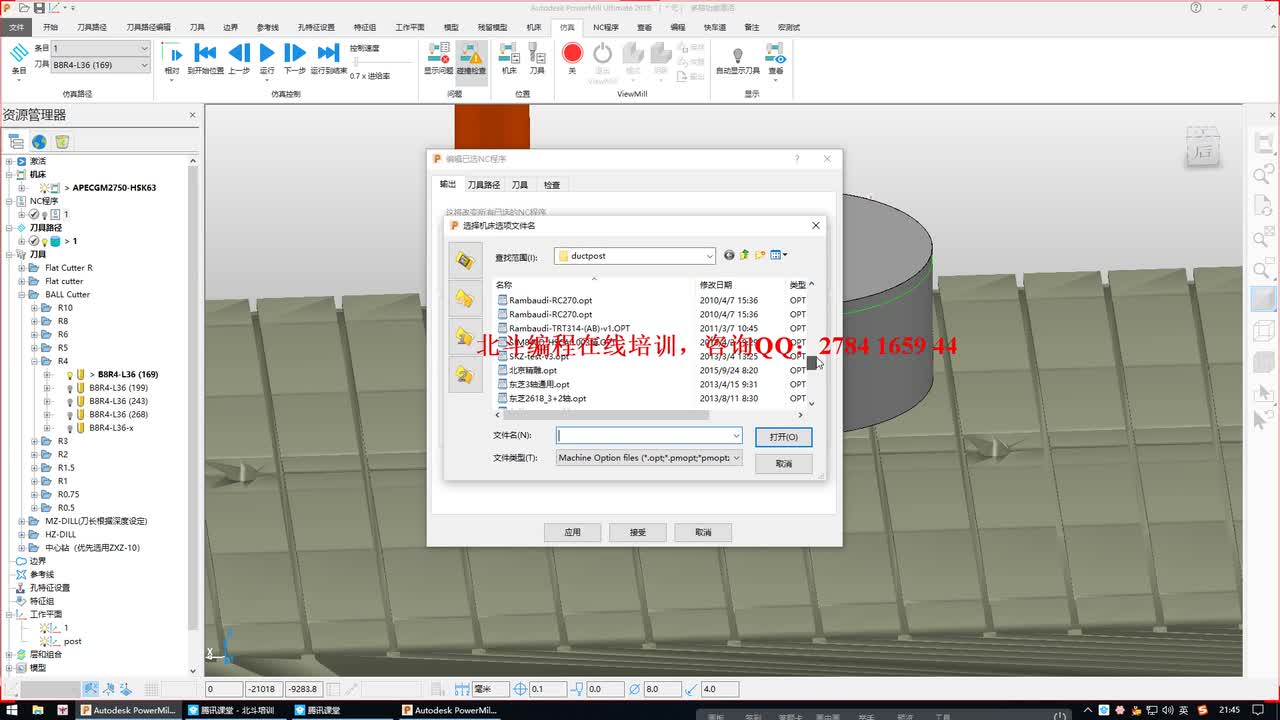This screenshot has height=720, width=1280.
Task: Select the post workplane item
Action: pyautogui.click(x=73, y=641)
